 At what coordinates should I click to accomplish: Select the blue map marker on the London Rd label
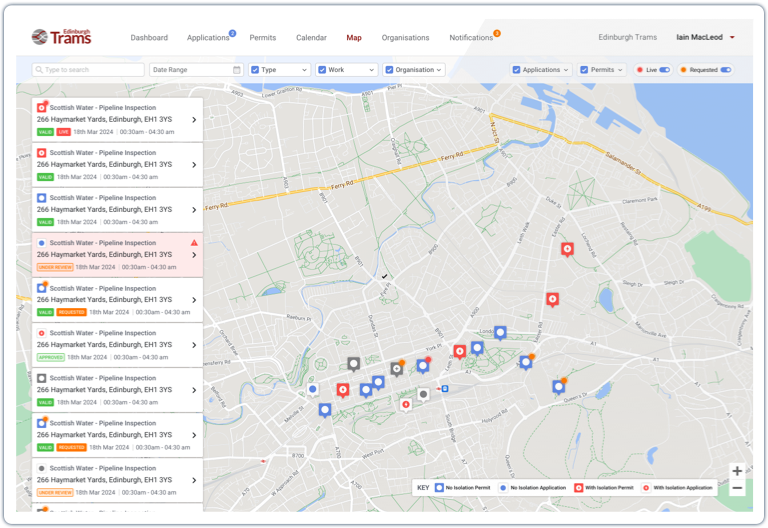pos(500,333)
